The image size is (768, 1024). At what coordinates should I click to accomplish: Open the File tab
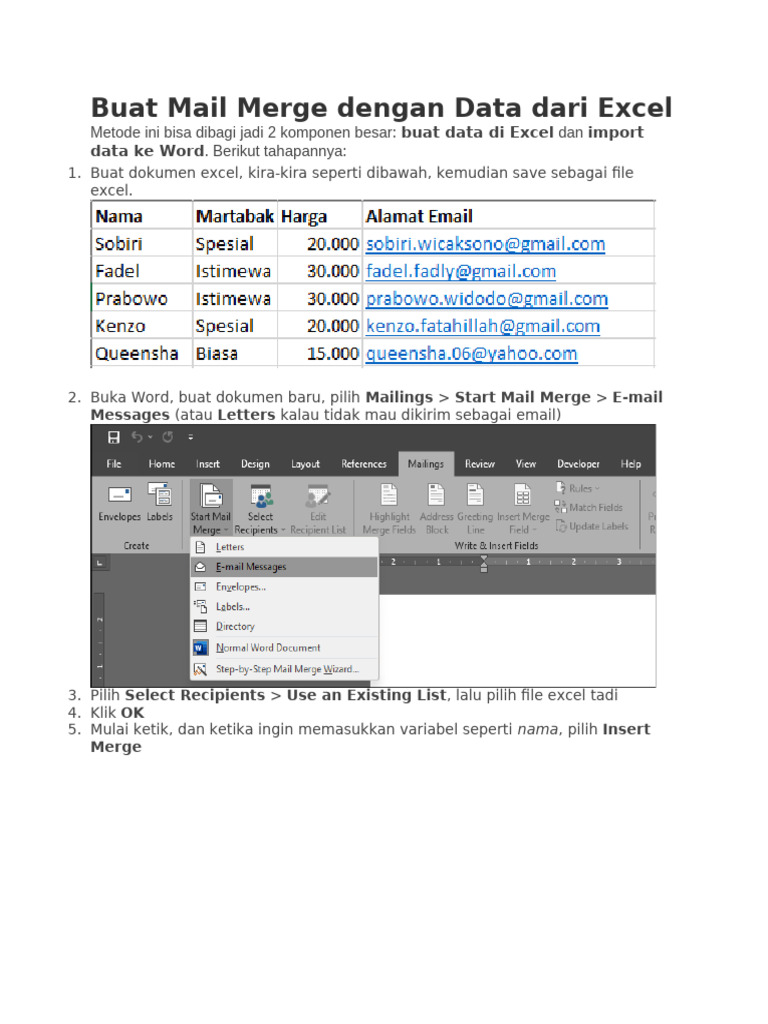point(114,464)
